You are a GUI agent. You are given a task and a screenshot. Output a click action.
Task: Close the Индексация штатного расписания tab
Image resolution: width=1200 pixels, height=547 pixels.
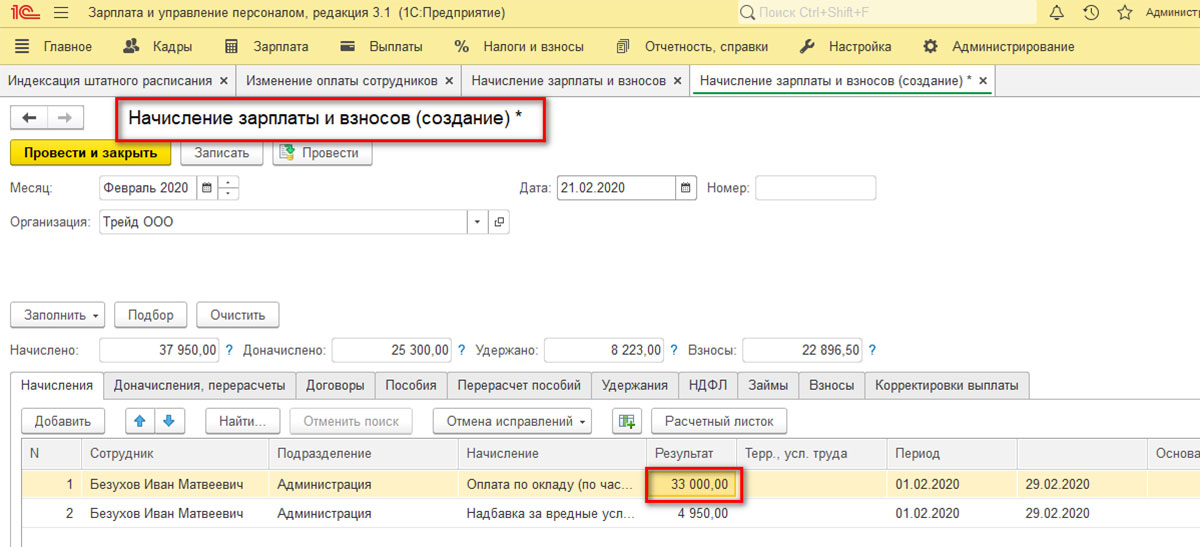coord(224,80)
